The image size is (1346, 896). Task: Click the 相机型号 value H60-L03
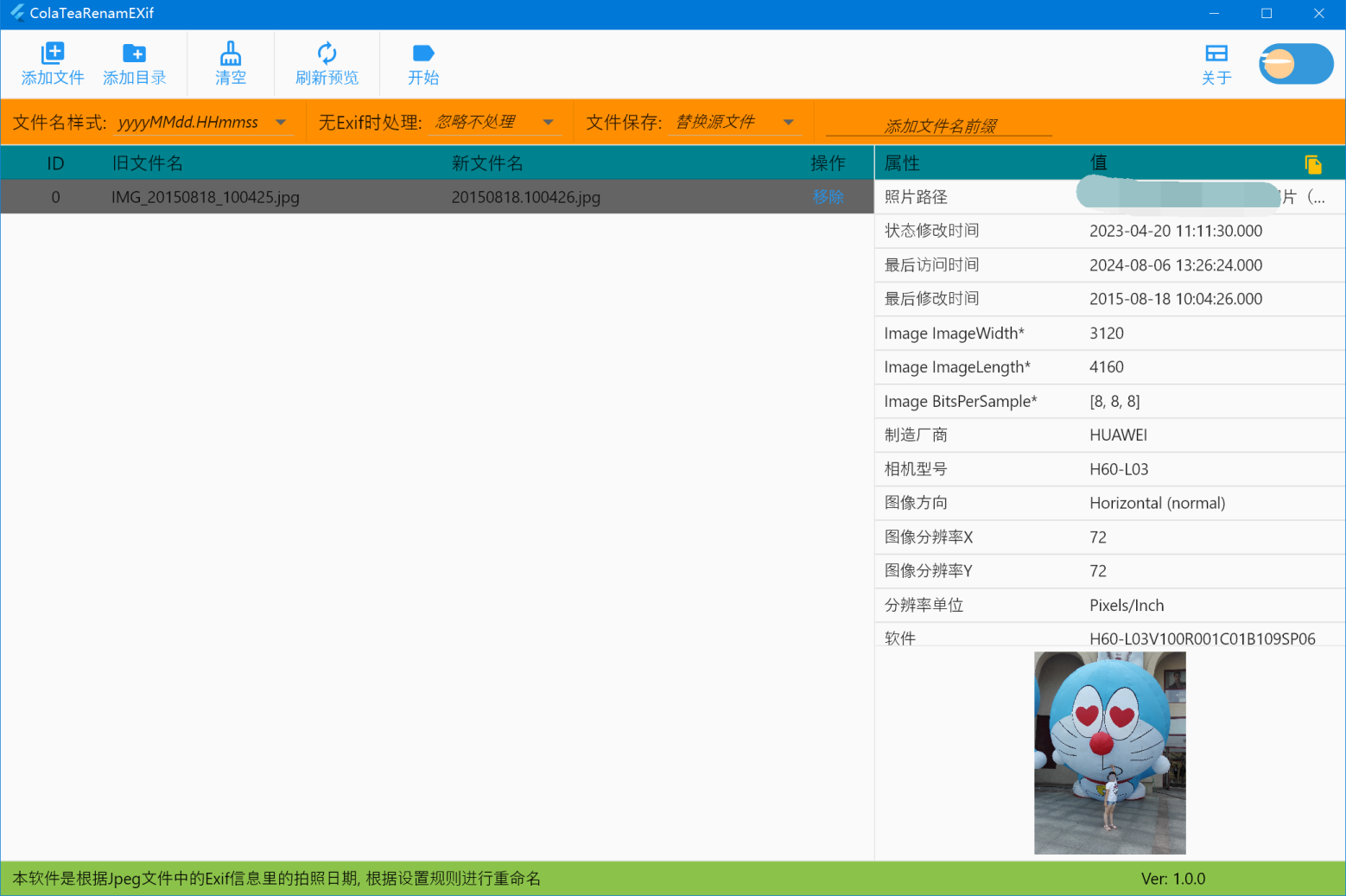tap(1119, 469)
